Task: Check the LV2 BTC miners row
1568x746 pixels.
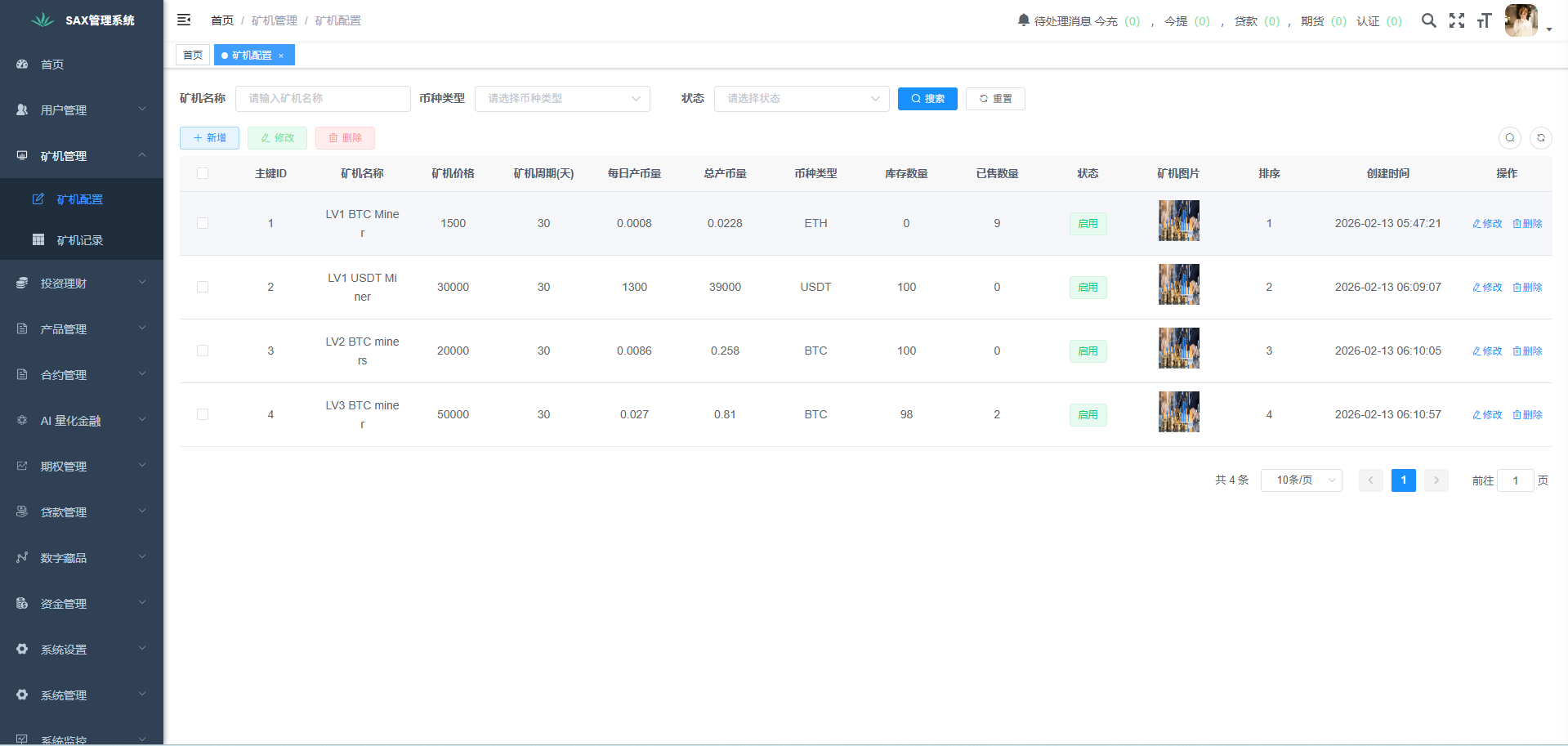Action: tap(203, 351)
